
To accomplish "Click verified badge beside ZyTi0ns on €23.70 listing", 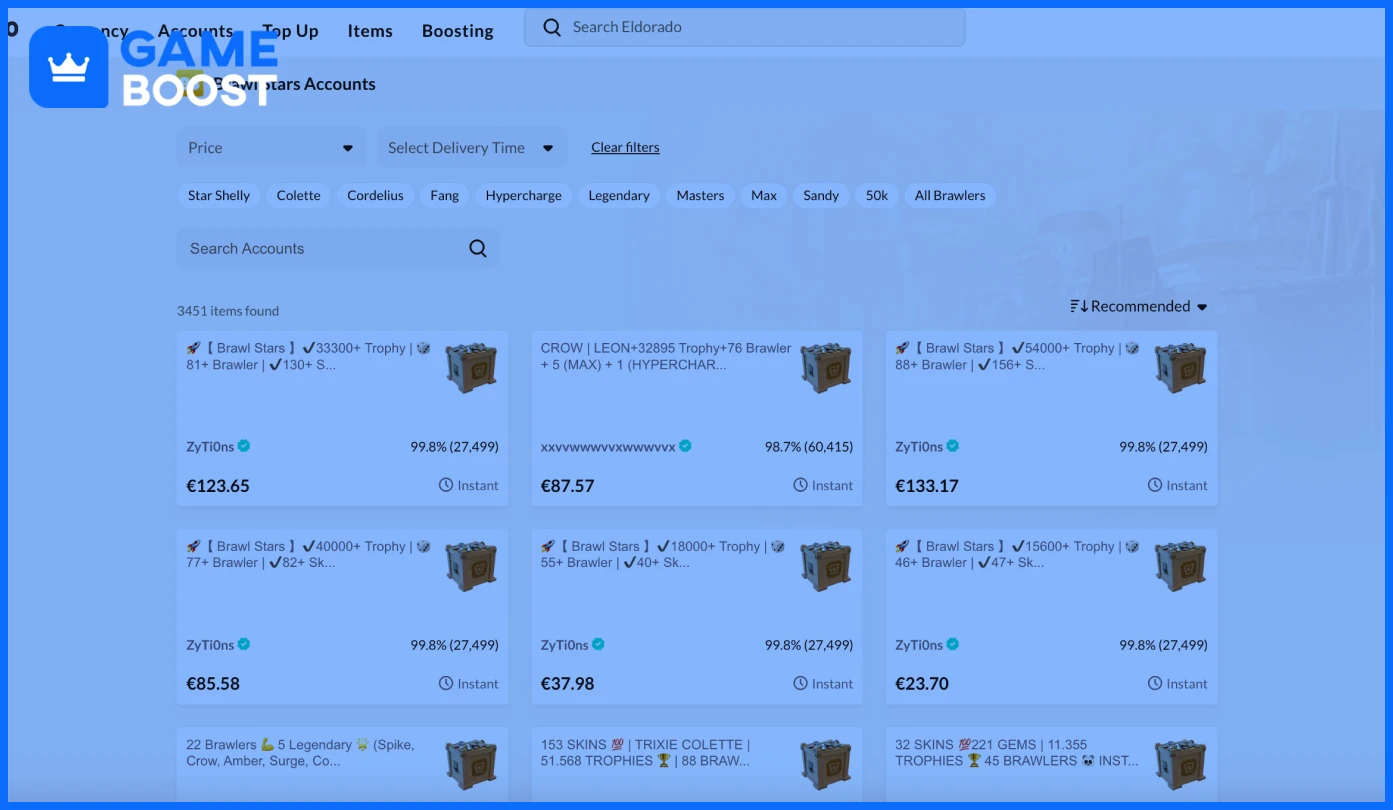I will click(953, 644).
